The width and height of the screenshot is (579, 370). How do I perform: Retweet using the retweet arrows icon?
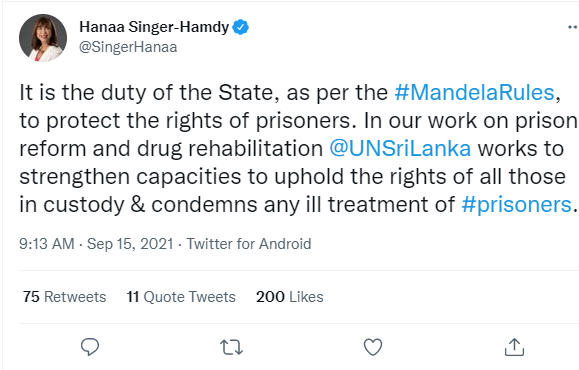coord(231,347)
